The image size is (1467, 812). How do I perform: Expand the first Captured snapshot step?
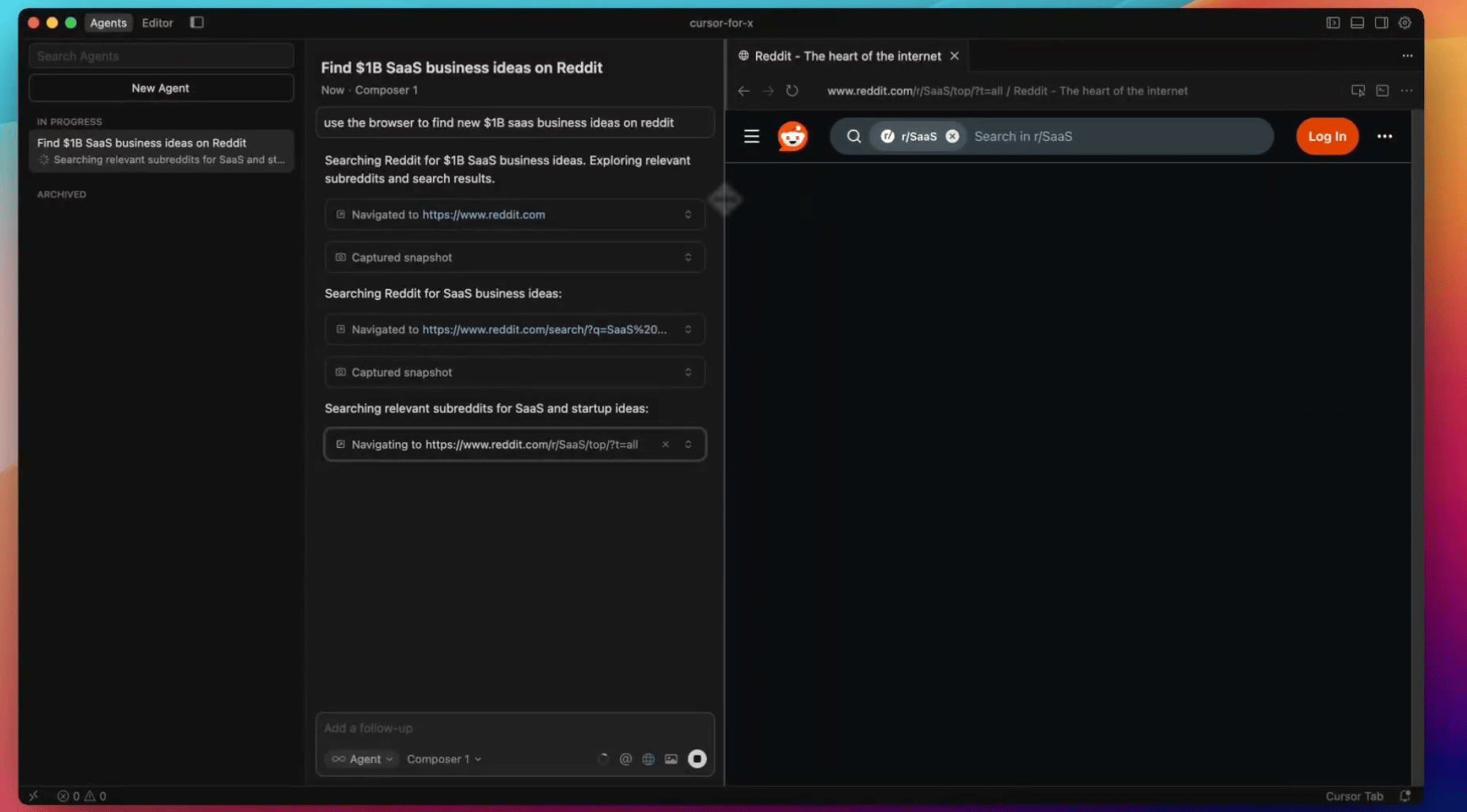[688, 257]
